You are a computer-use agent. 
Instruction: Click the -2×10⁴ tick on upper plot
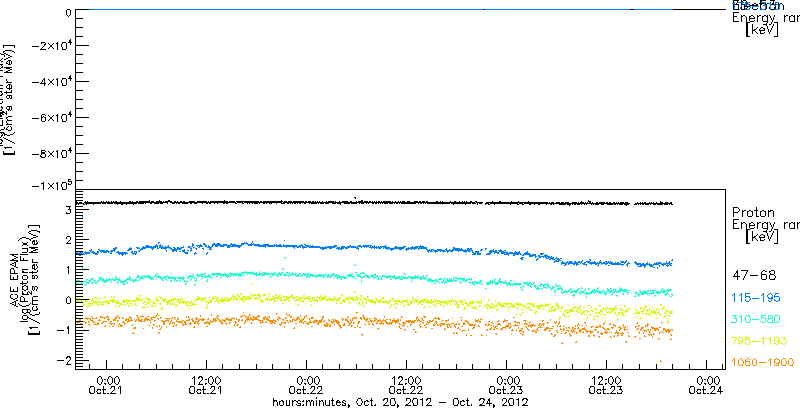(51, 45)
